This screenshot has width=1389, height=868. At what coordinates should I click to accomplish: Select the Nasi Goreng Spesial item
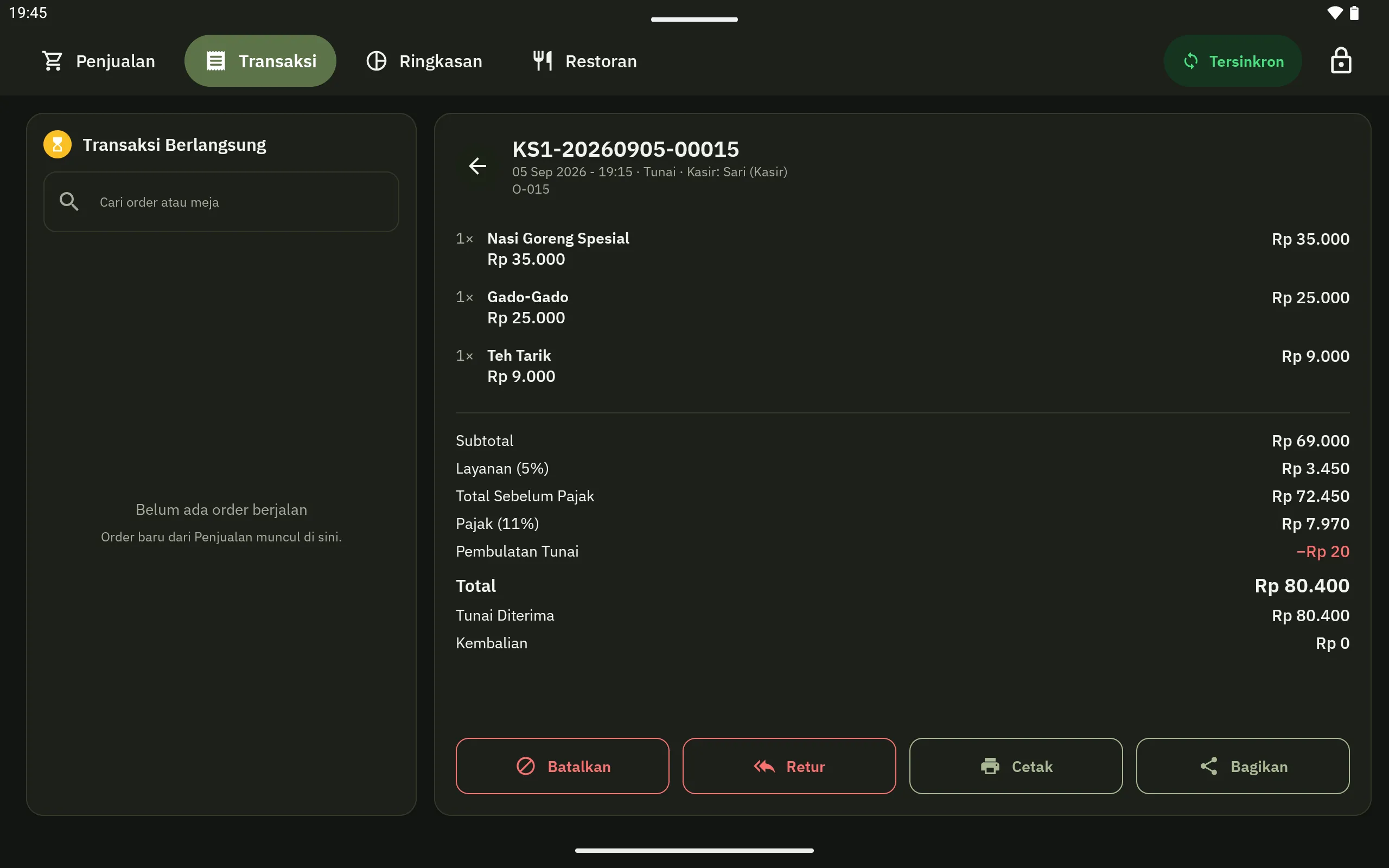pyautogui.click(x=902, y=248)
